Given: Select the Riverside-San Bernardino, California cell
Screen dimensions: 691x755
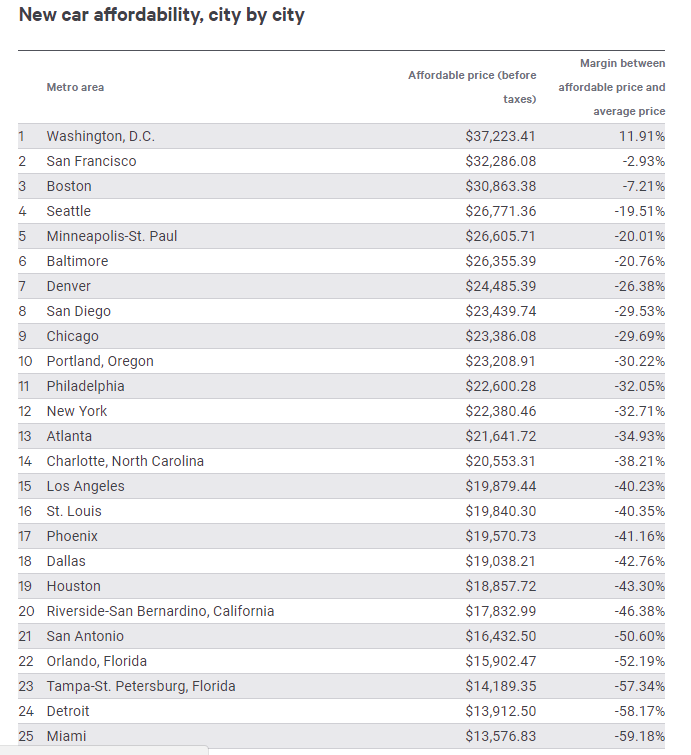Looking at the screenshot, I should pyautogui.click(x=160, y=611).
